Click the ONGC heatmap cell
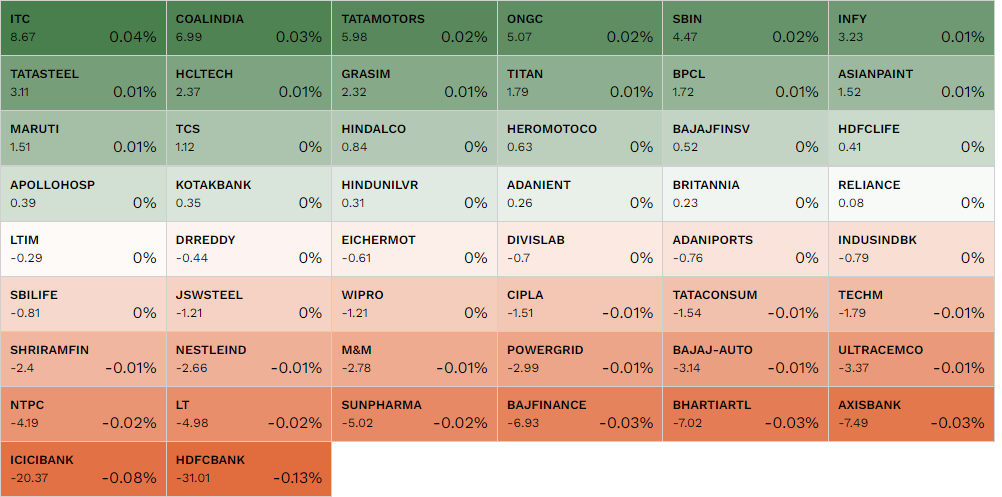This screenshot has height=497, width=1002. [580, 28]
